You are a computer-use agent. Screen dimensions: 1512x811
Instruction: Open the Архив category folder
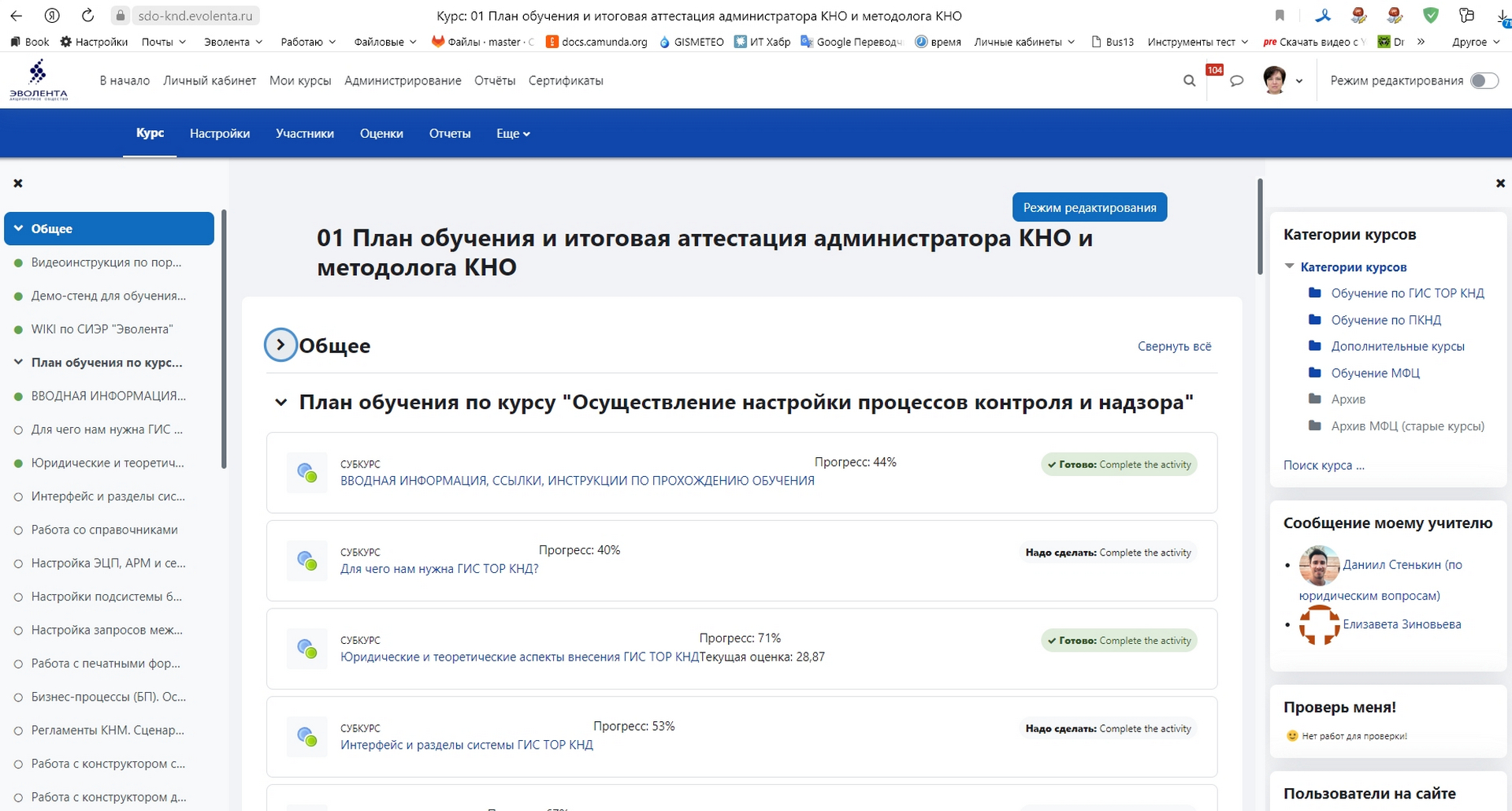pyautogui.click(x=1347, y=399)
